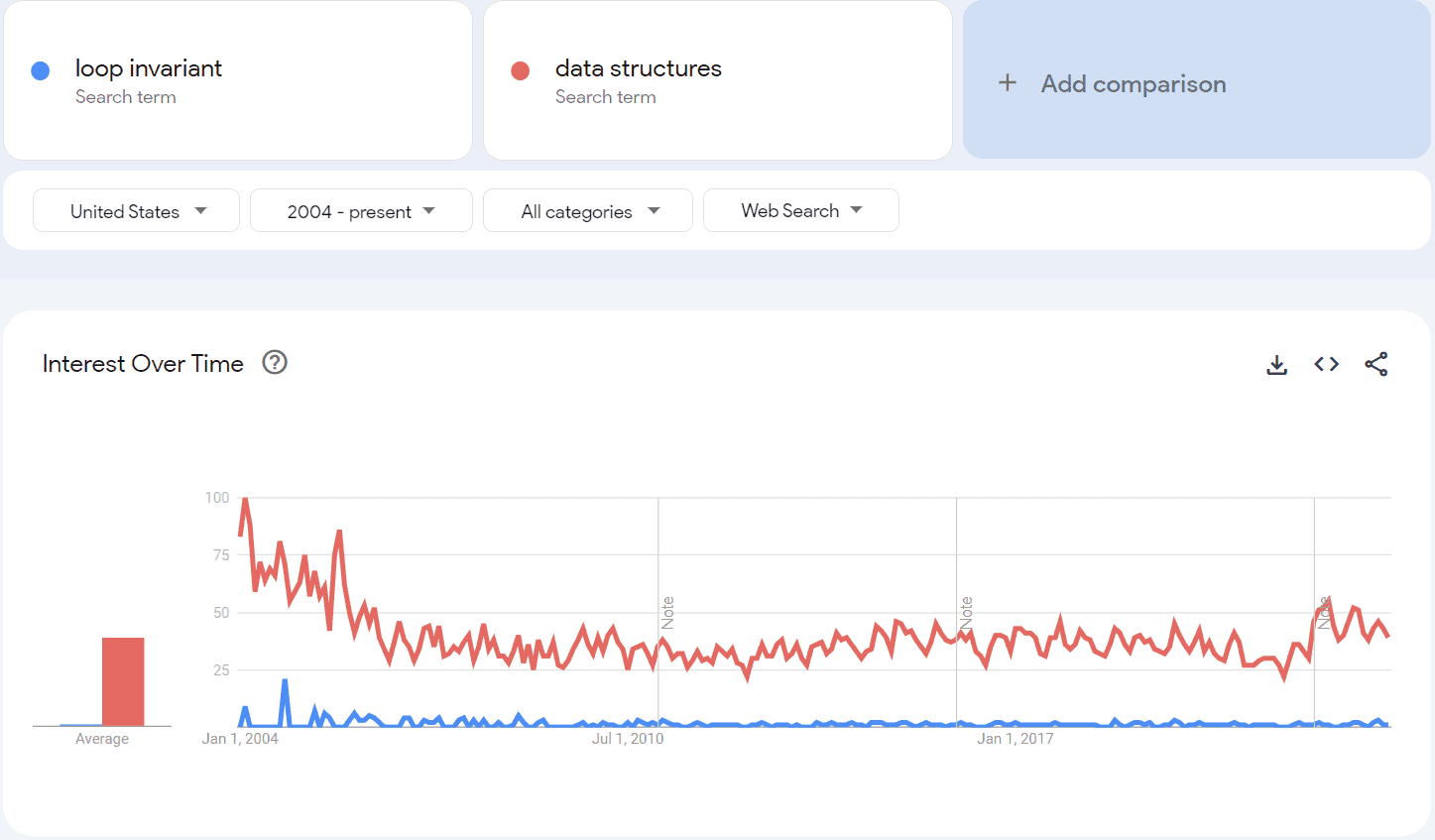Select the loop invariant Search term label
This screenshot has height=840, width=1435.
[125, 96]
